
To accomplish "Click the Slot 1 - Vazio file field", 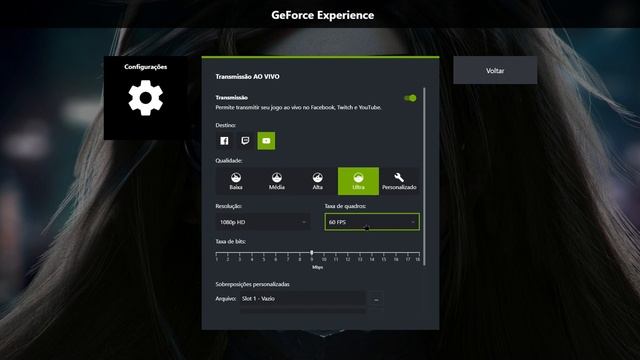I will point(302,299).
